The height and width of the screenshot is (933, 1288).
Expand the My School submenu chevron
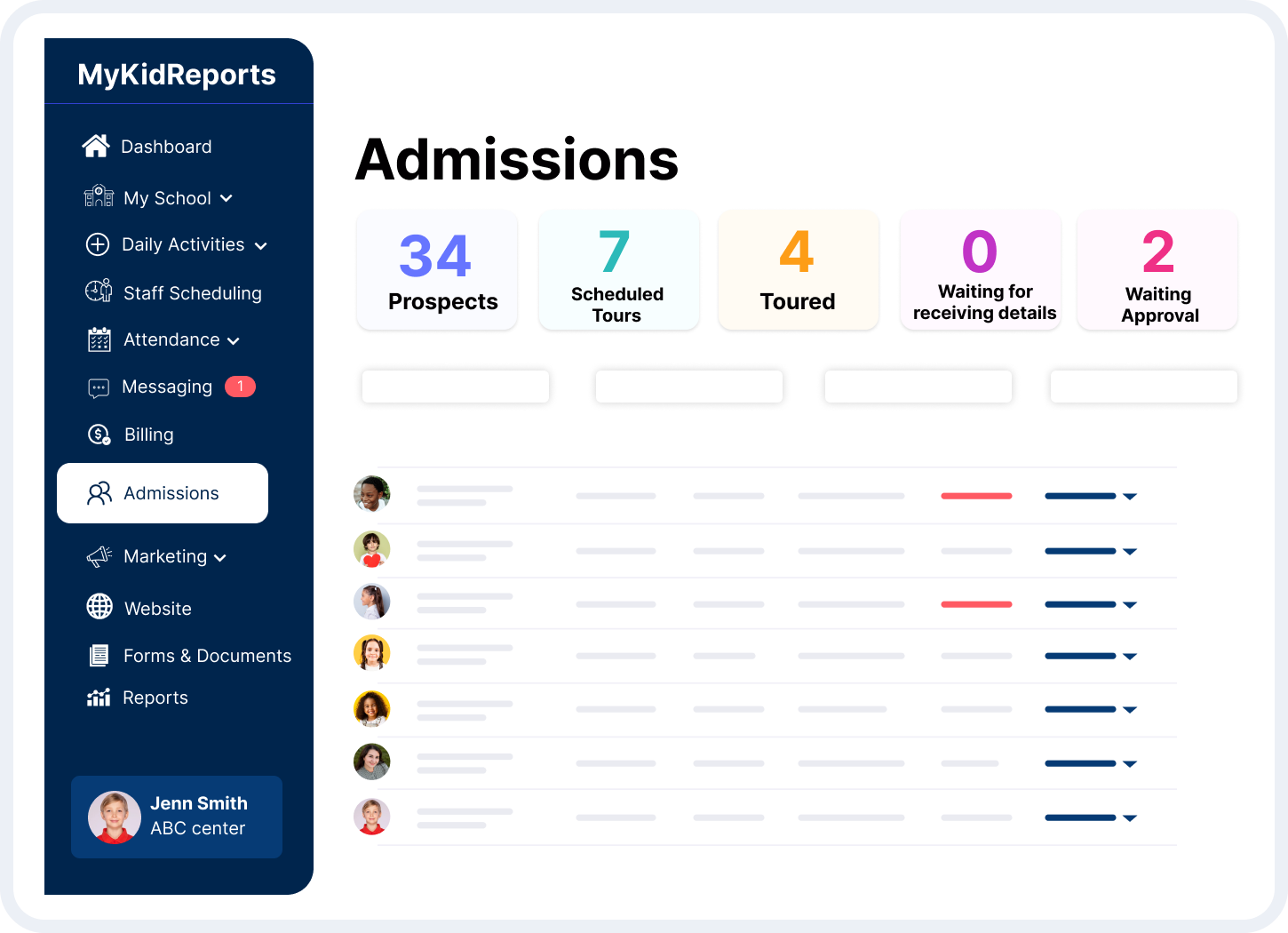coord(227,198)
